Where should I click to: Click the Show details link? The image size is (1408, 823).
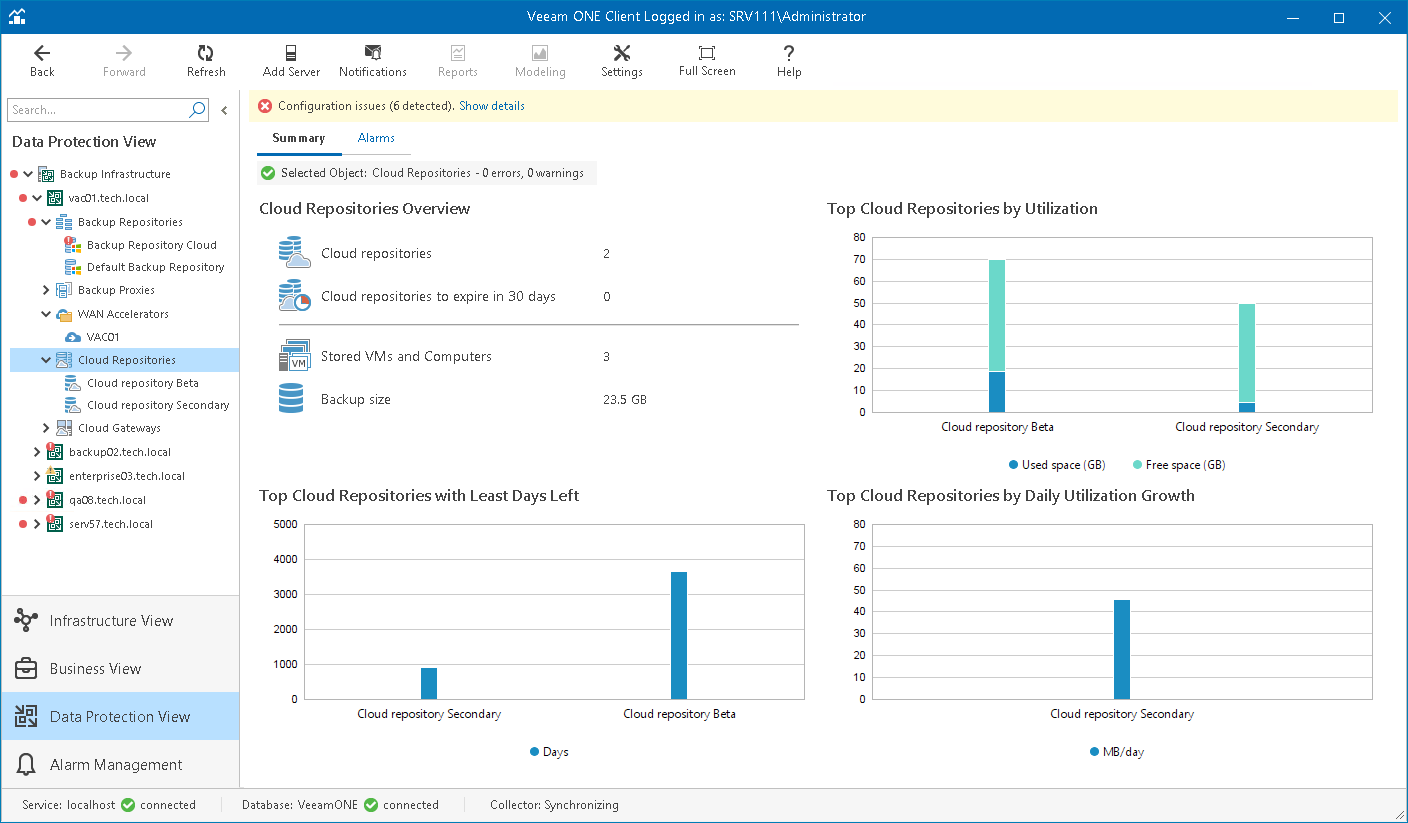(492, 106)
